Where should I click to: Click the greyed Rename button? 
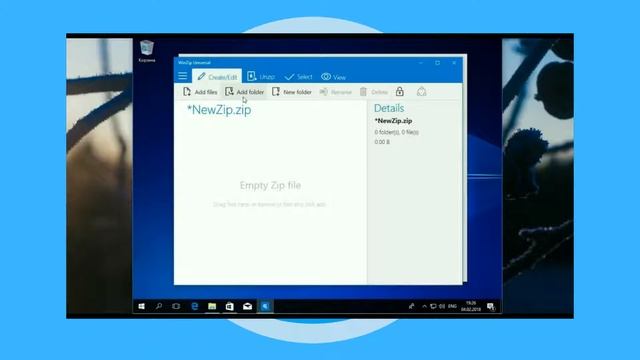[336, 92]
